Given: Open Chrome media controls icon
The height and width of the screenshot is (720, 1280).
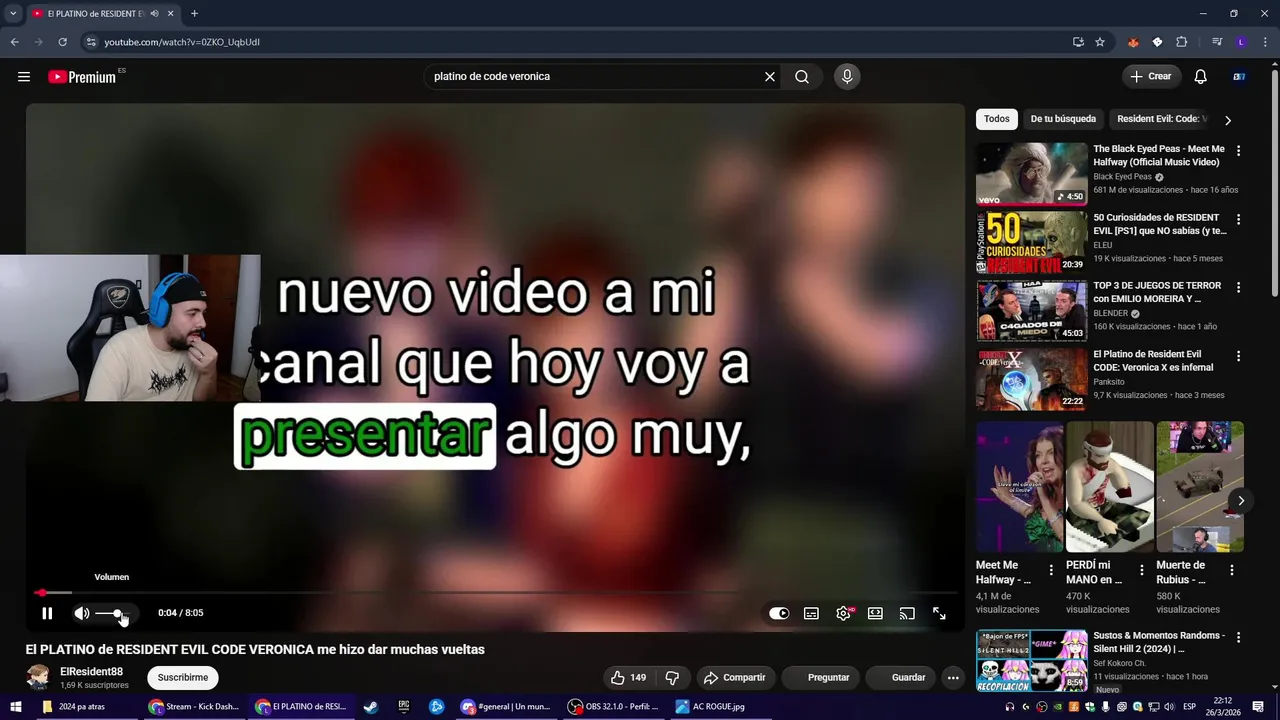Looking at the screenshot, I should pyautogui.click(x=1217, y=42).
